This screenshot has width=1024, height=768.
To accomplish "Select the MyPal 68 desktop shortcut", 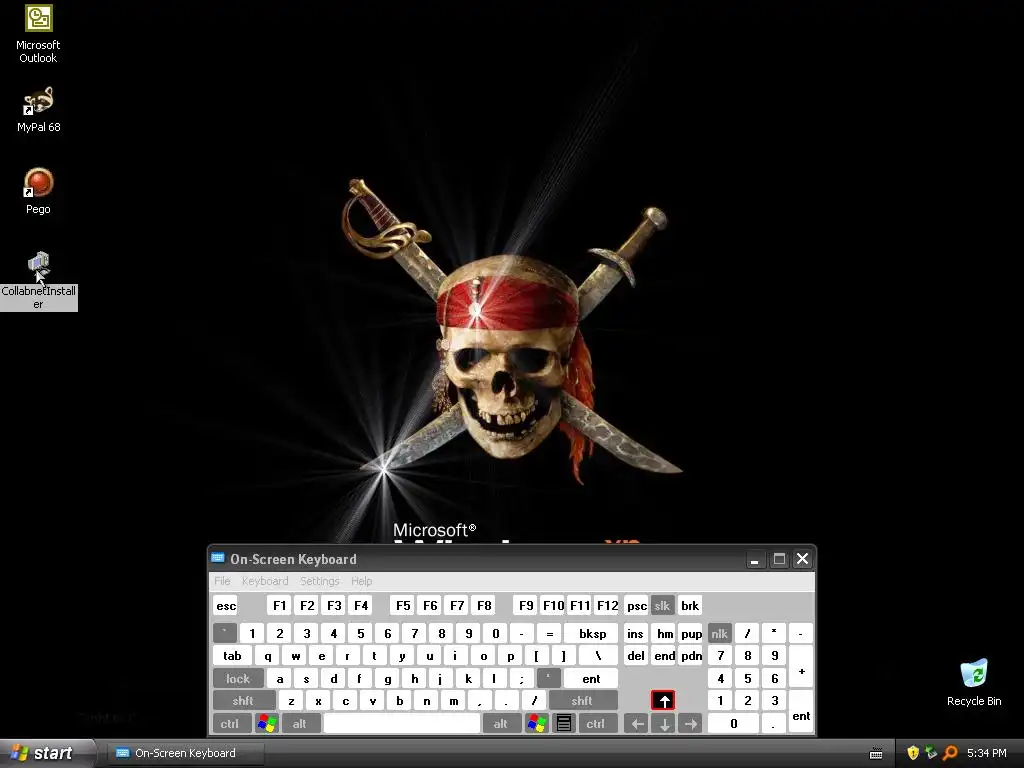I will (x=38, y=109).
